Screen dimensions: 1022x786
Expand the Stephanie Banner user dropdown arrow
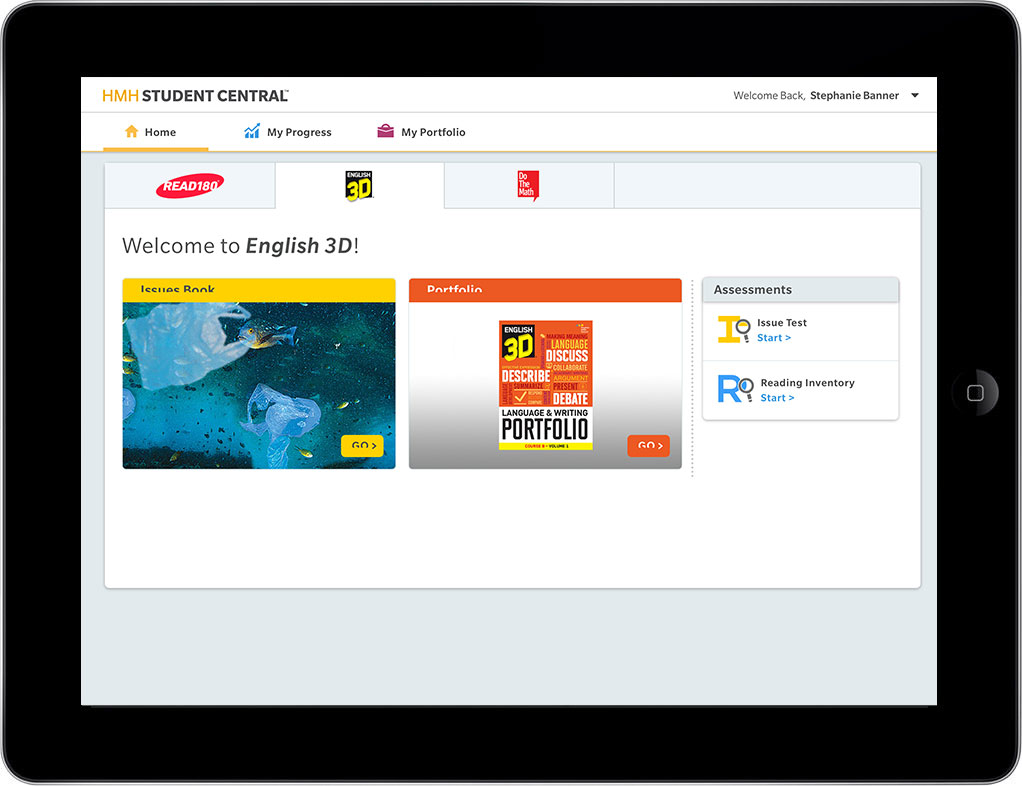[x=915, y=96]
